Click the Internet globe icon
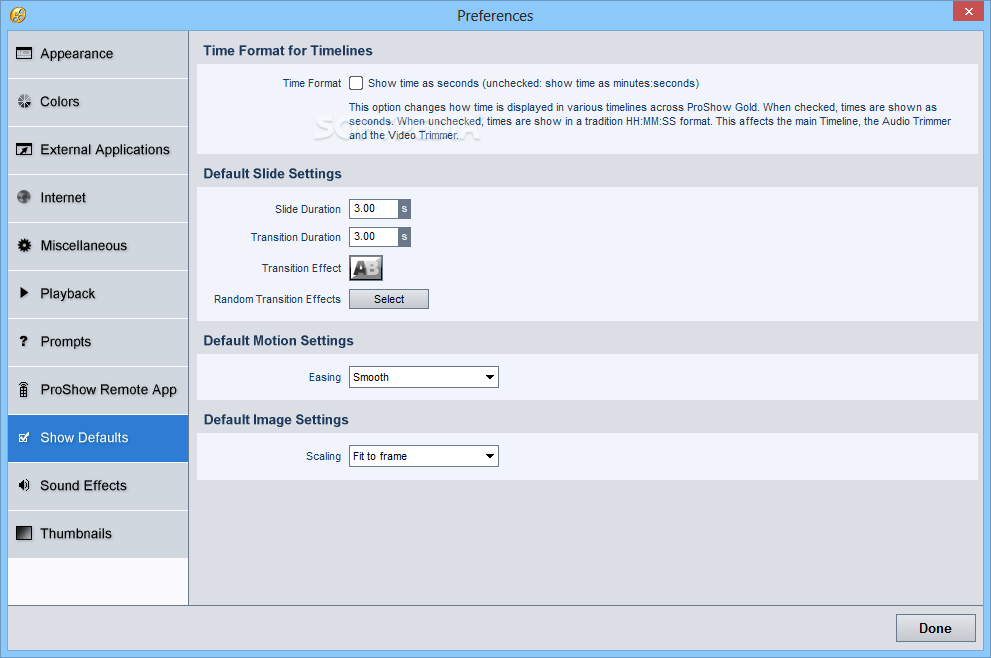Viewport: 991px width, 658px height. click(x=24, y=197)
